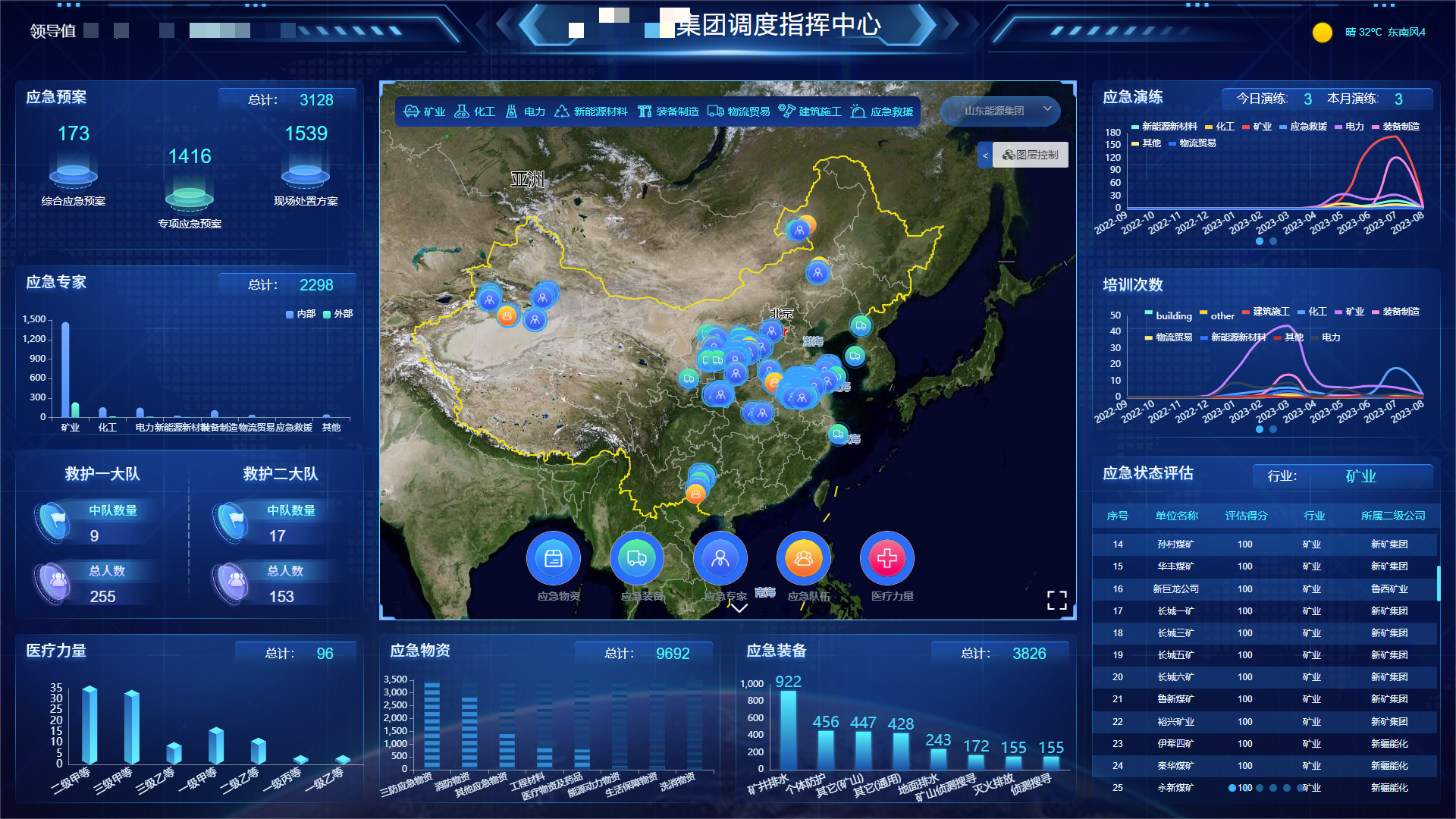
Task: Click the 应急队伍 orange team button
Action: click(x=804, y=559)
